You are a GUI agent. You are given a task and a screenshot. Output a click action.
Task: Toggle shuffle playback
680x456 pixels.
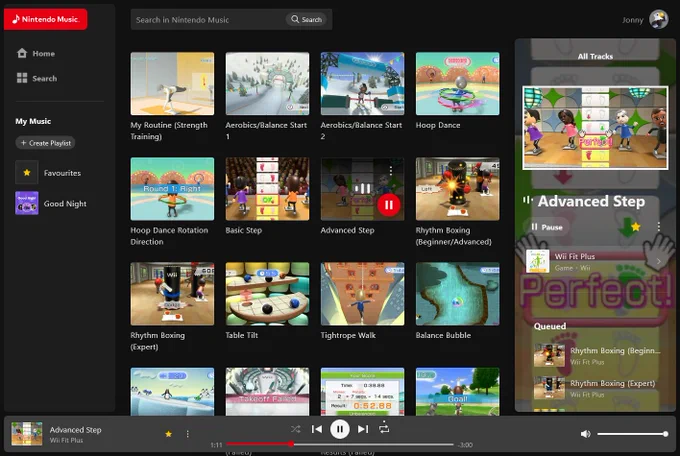point(296,429)
